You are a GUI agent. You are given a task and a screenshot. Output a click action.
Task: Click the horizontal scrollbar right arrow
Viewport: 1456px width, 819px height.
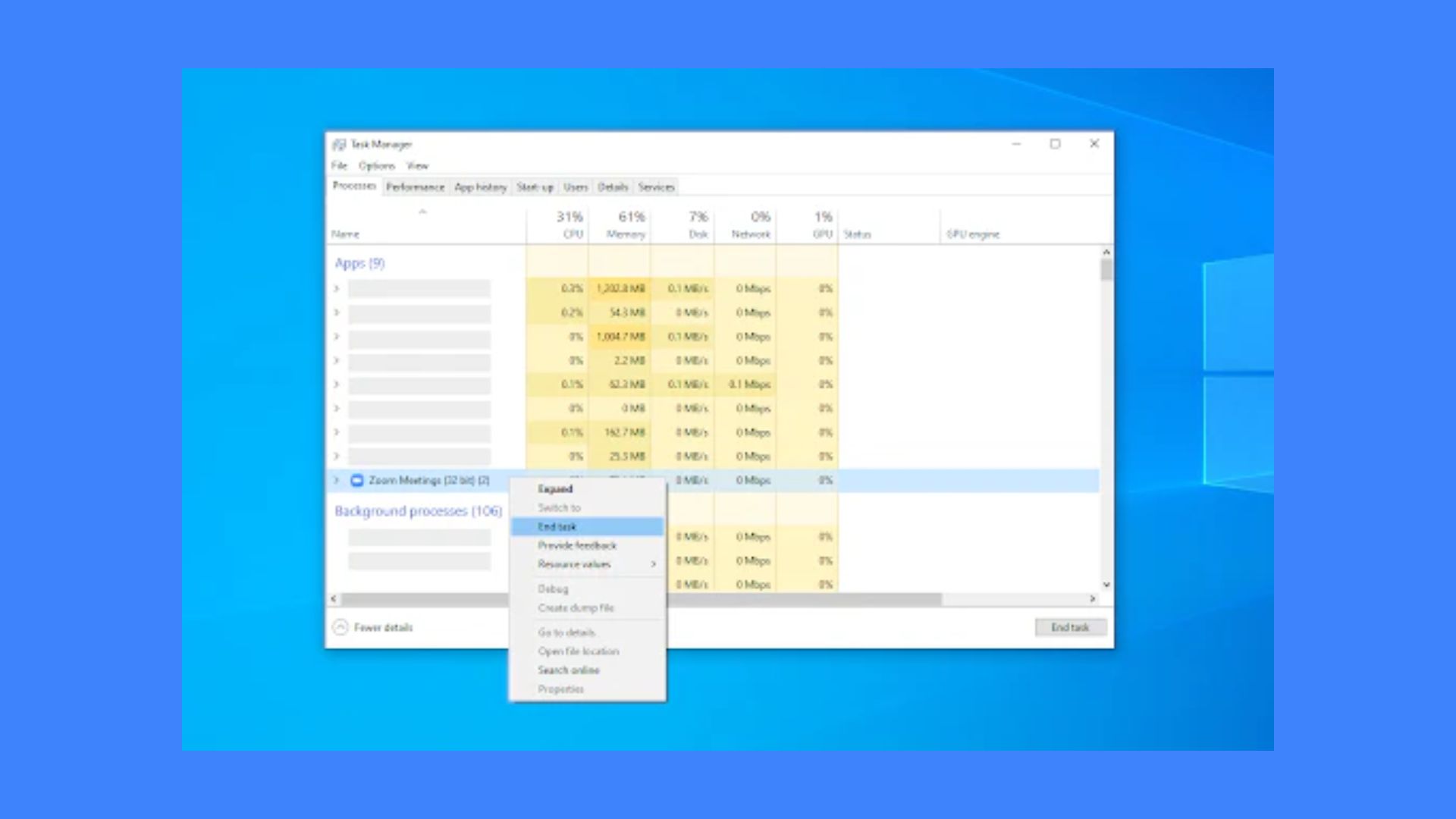(1093, 598)
